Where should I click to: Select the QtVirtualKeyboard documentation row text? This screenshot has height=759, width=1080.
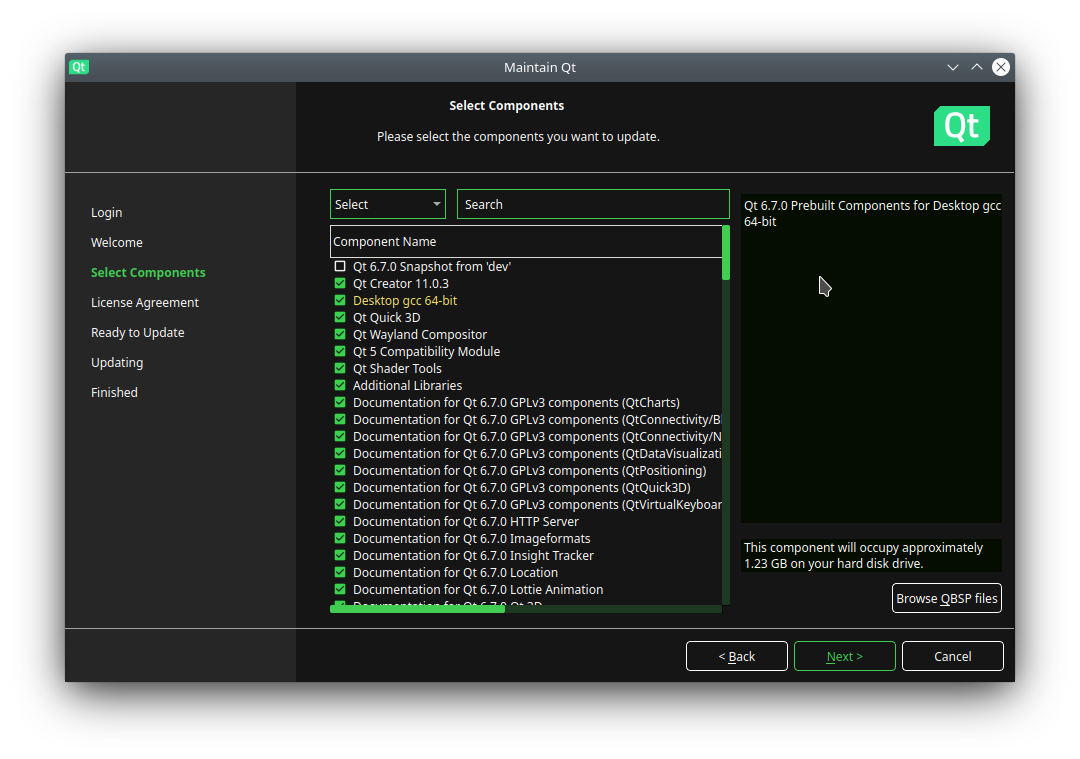(x=537, y=504)
